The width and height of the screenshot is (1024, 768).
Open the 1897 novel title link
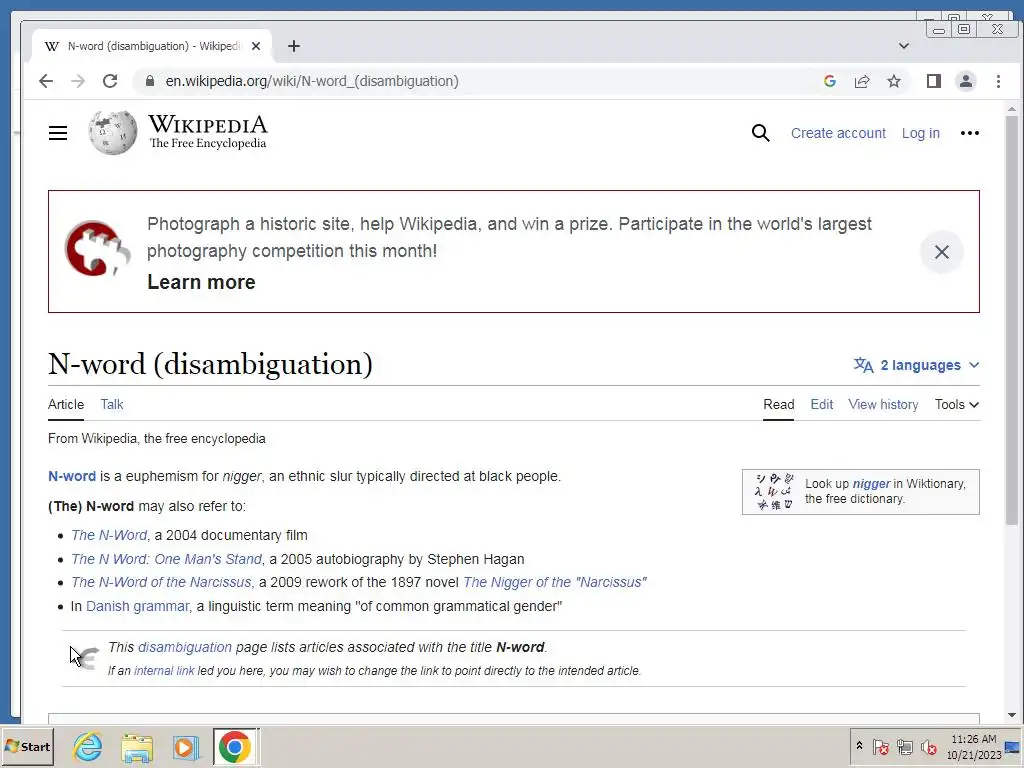click(x=554, y=582)
